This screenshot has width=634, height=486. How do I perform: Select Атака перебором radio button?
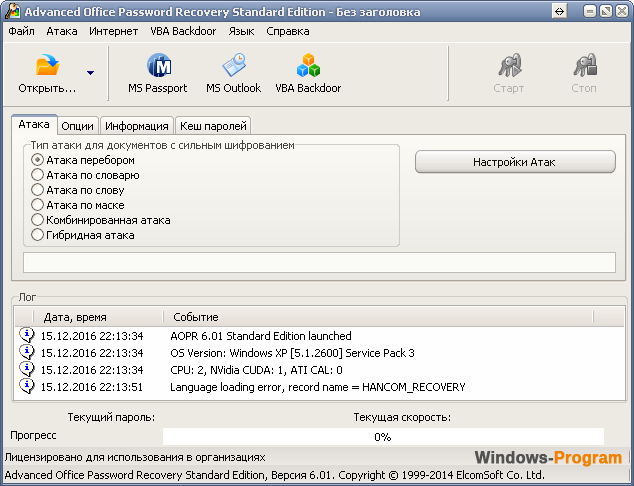pyautogui.click(x=37, y=160)
